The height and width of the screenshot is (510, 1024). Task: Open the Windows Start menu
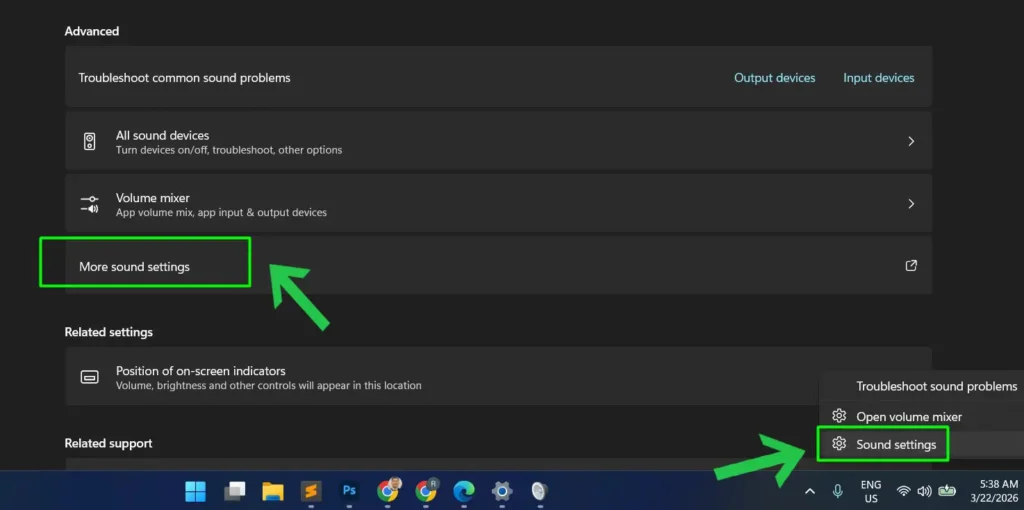[x=195, y=491]
